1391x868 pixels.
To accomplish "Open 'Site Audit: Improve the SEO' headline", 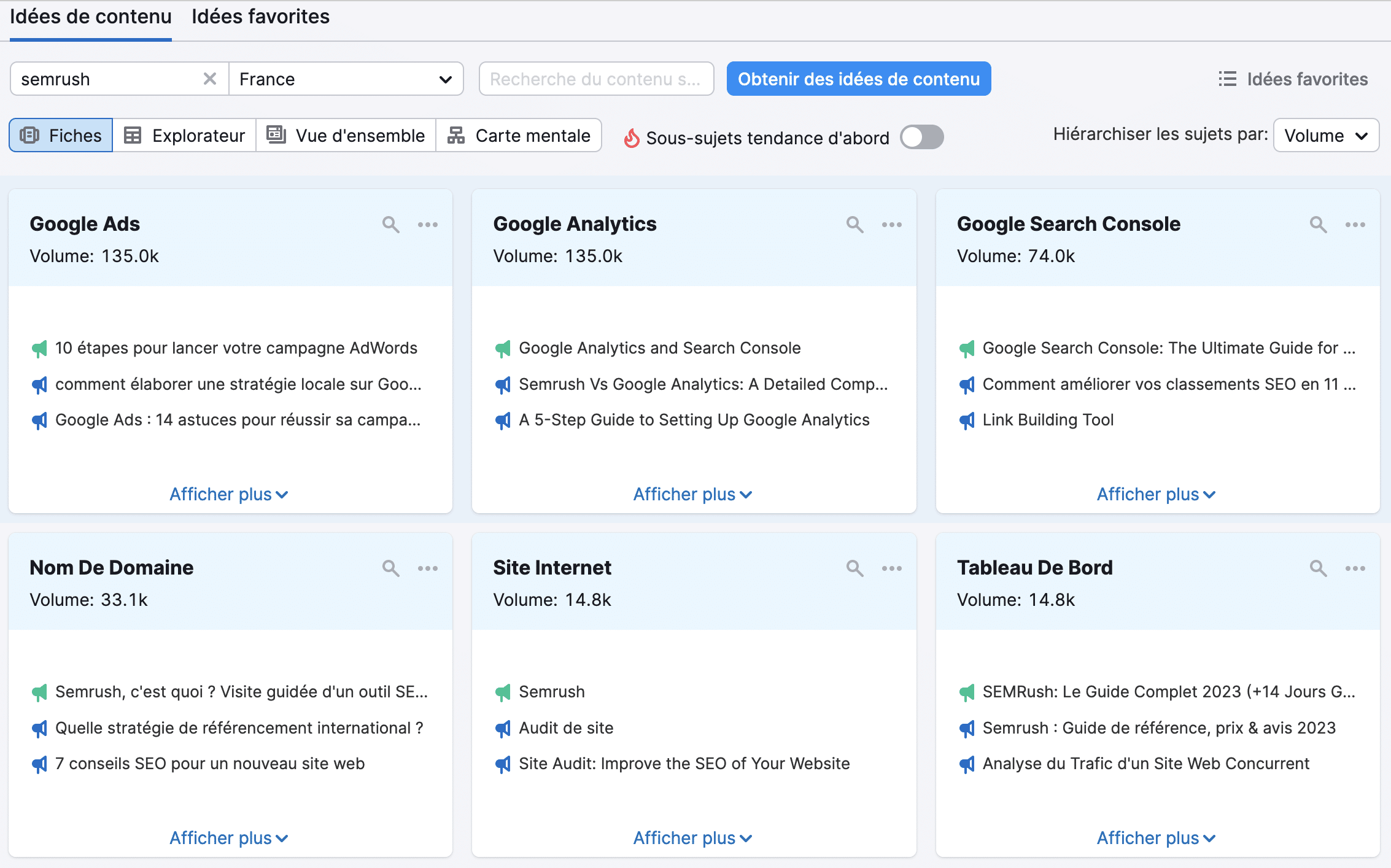I will pyautogui.click(x=684, y=764).
